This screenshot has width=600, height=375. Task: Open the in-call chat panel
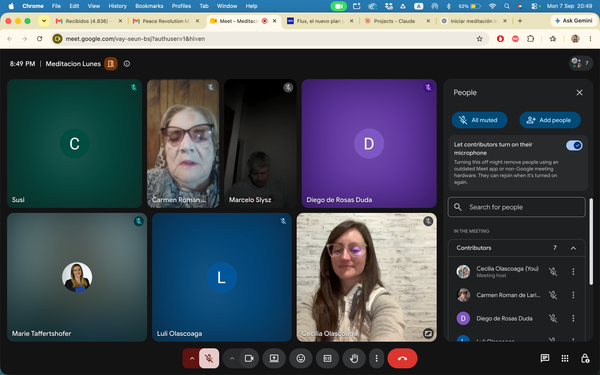pyautogui.click(x=545, y=358)
